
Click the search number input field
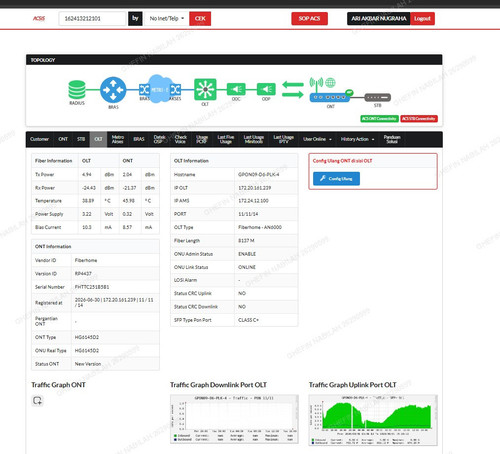coord(92,18)
